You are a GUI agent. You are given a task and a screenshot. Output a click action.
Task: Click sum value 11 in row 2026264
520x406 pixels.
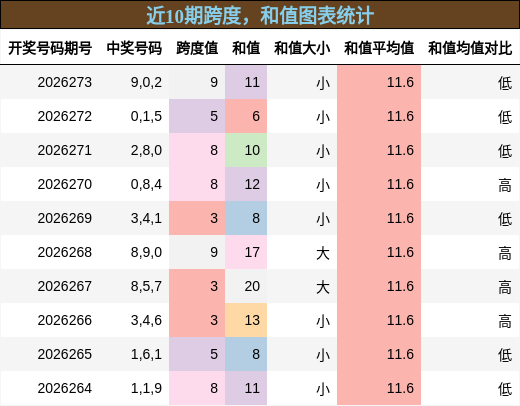click(x=246, y=388)
